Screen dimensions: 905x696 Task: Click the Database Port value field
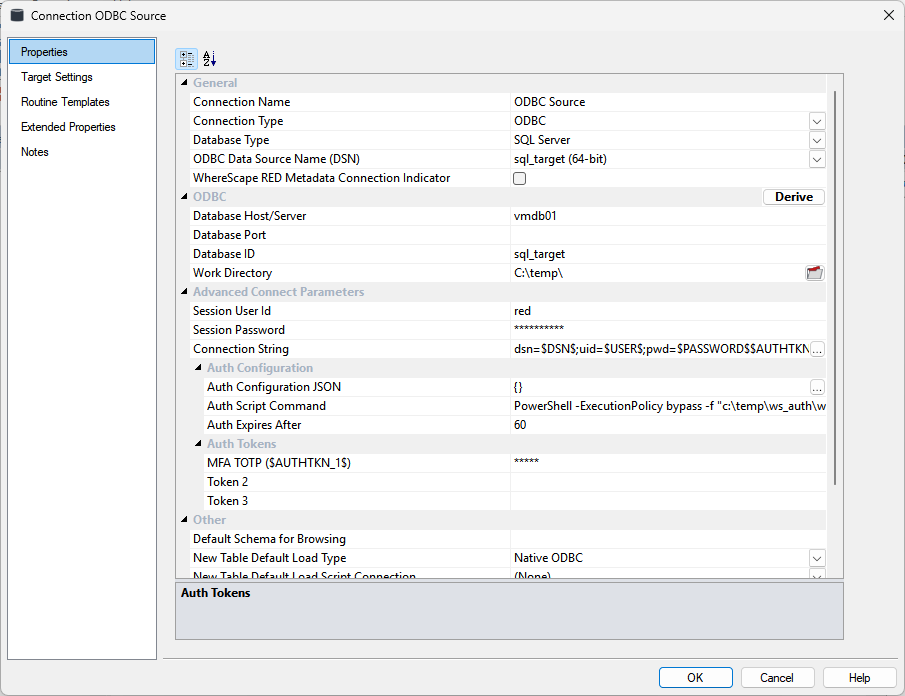(667, 235)
